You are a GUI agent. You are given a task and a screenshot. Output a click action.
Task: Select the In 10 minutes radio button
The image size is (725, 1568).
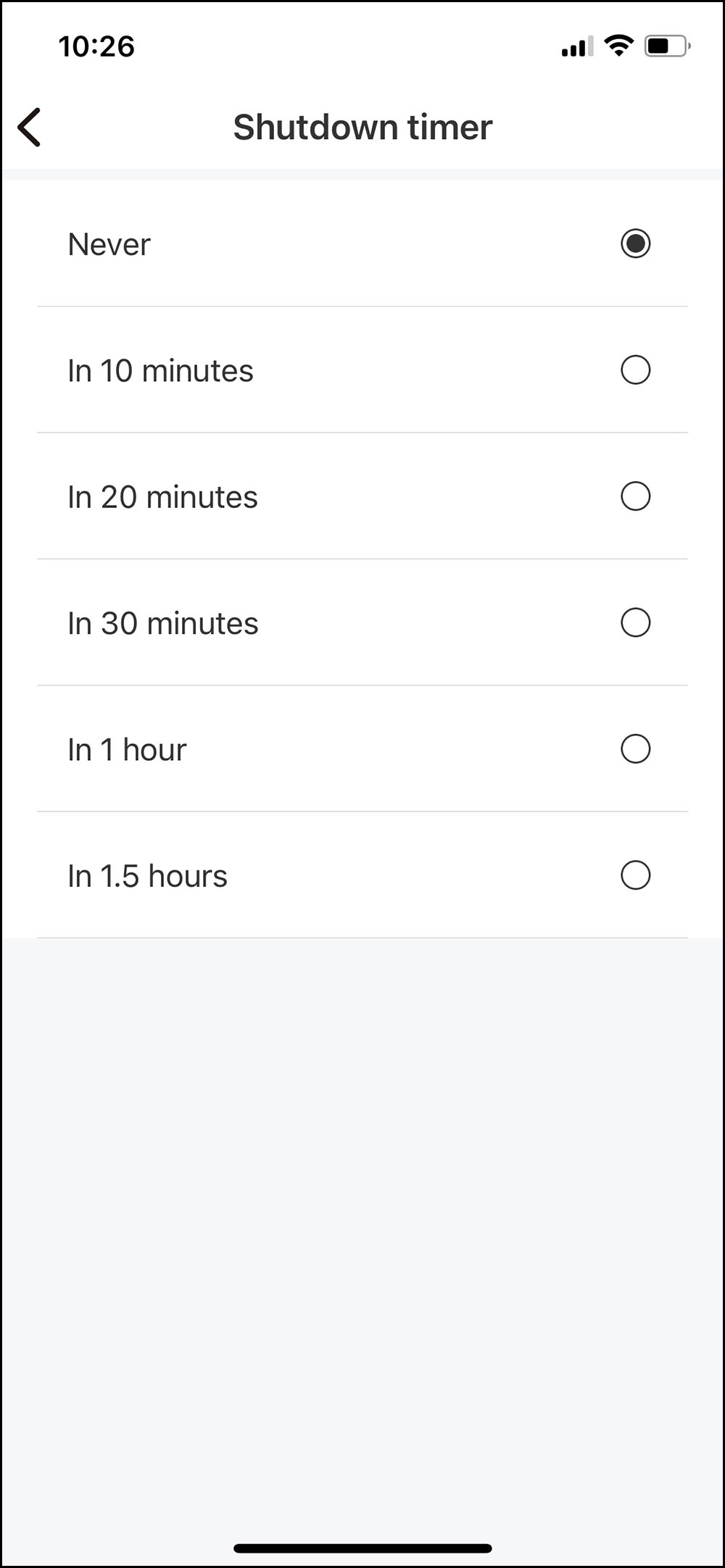pyautogui.click(x=635, y=370)
